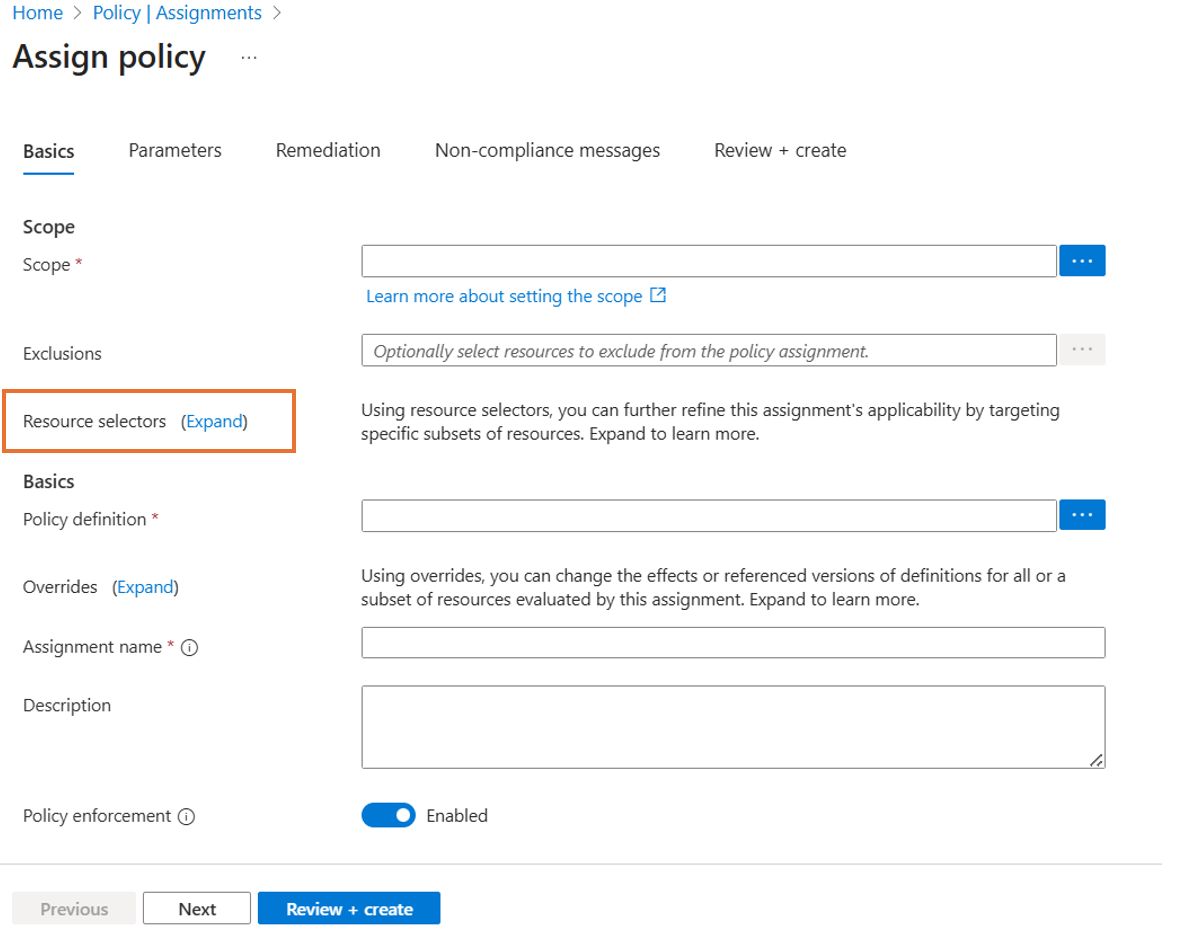Go back to Policy | Assignments breadcrumb
The width and height of the screenshot is (1201, 946).
point(177,13)
